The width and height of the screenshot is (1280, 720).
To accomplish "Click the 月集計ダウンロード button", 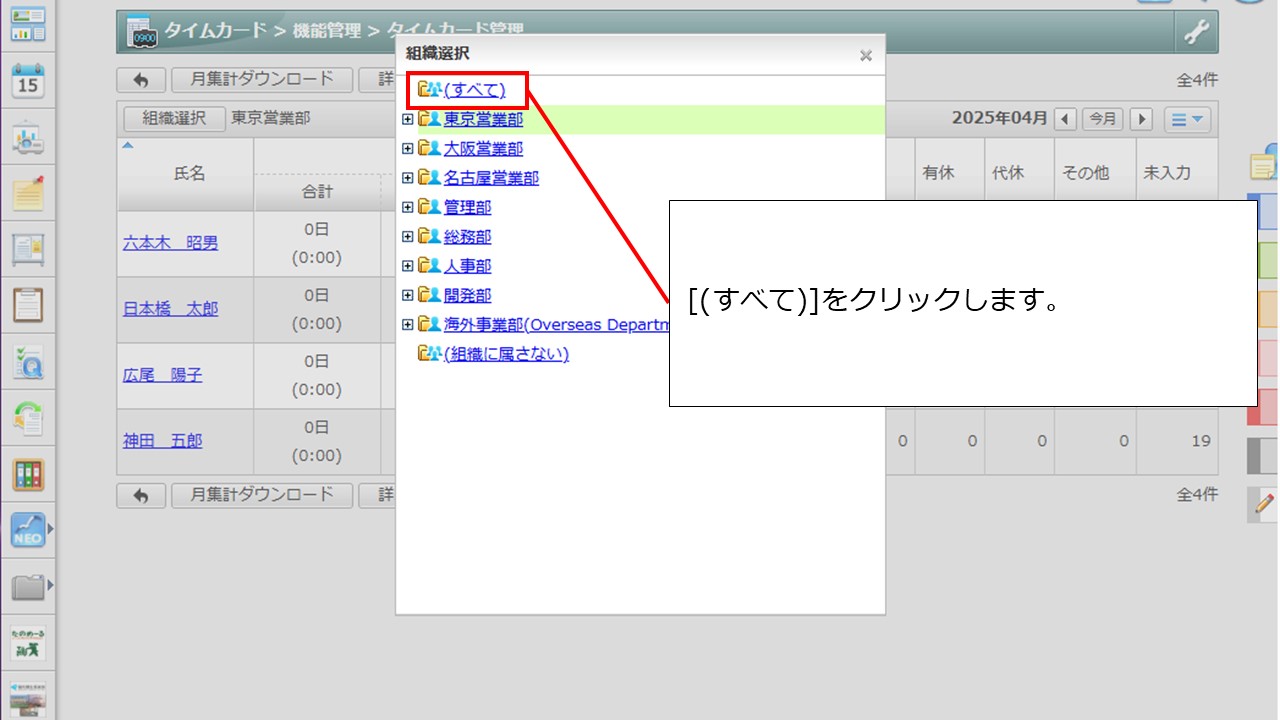I will [262, 79].
